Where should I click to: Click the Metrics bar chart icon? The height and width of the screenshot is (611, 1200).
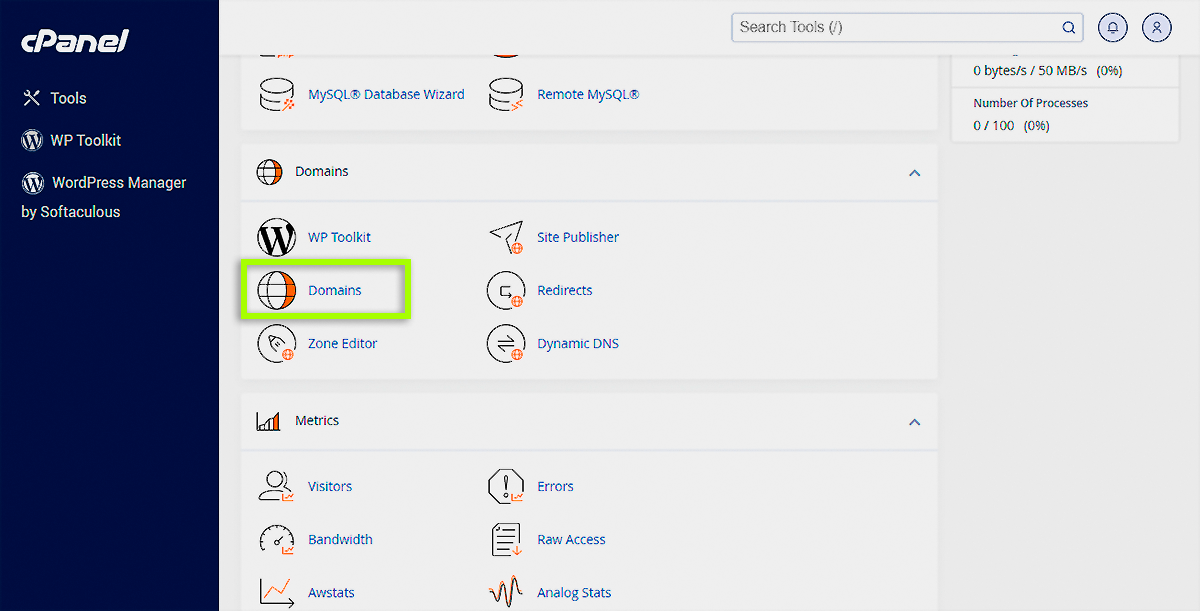pyautogui.click(x=269, y=421)
